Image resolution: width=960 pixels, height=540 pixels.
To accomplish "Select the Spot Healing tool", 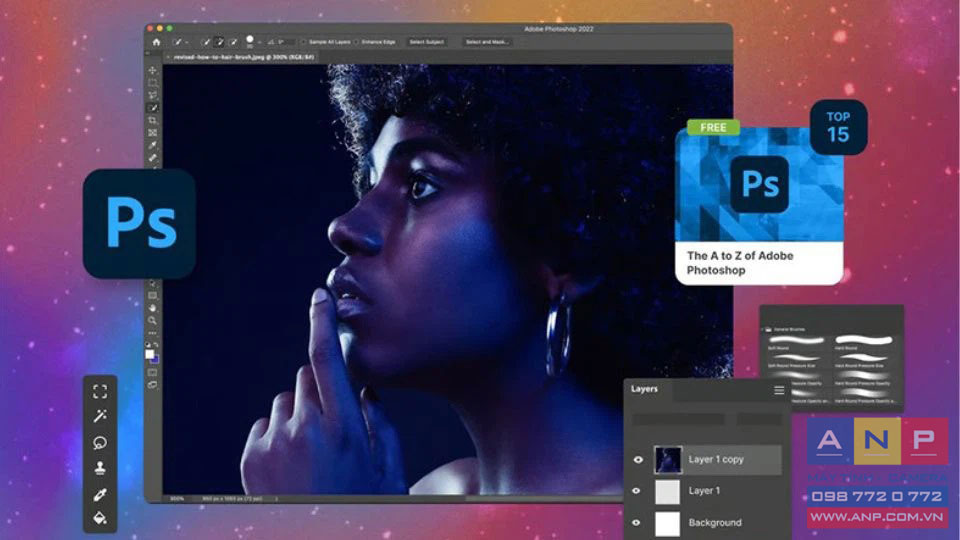I will tap(152, 158).
